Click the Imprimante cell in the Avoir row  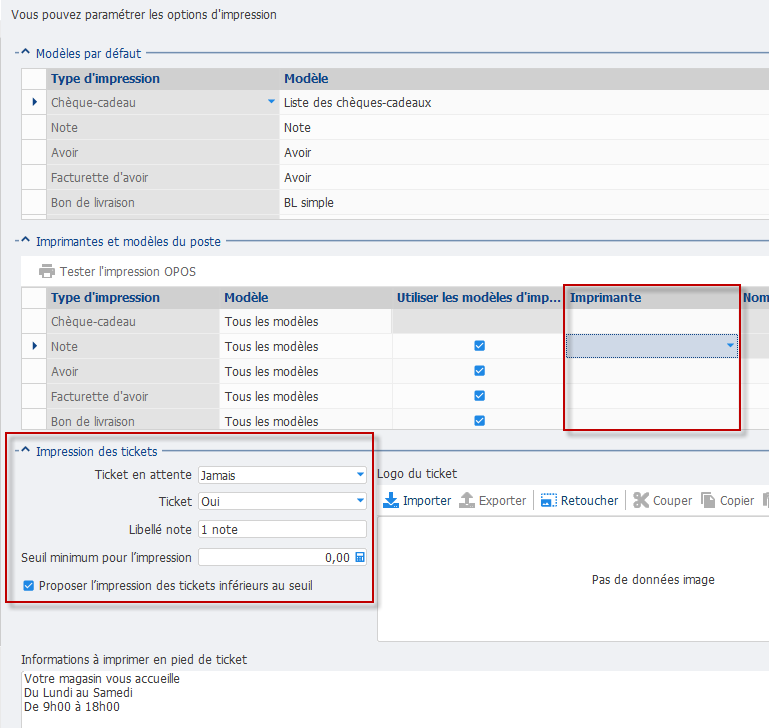point(652,371)
